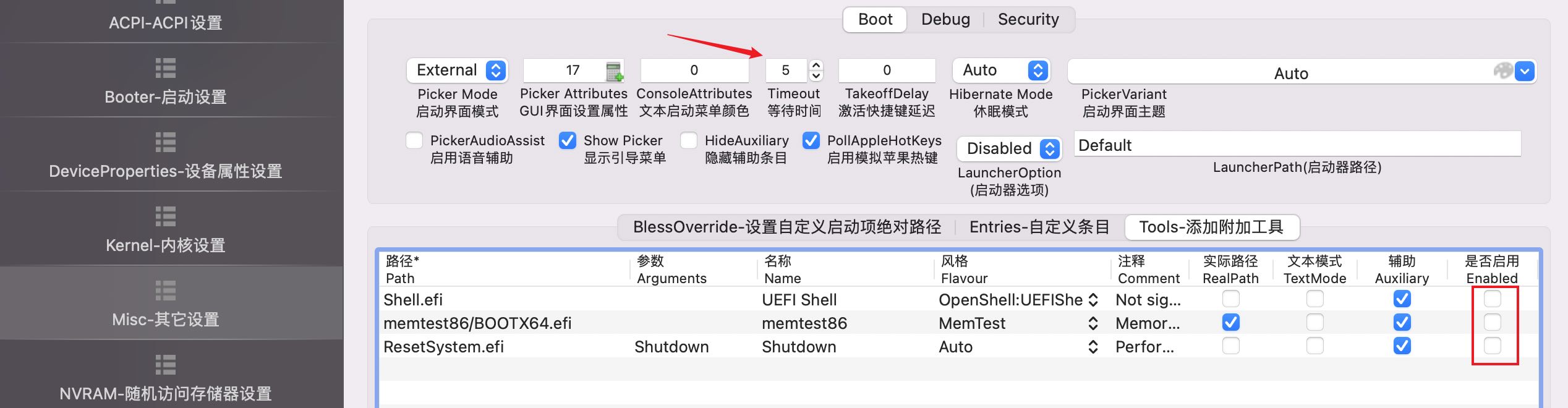Switch to the Debug tab
Viewport: 1568px width, 408px height.
tap(945, 19)
